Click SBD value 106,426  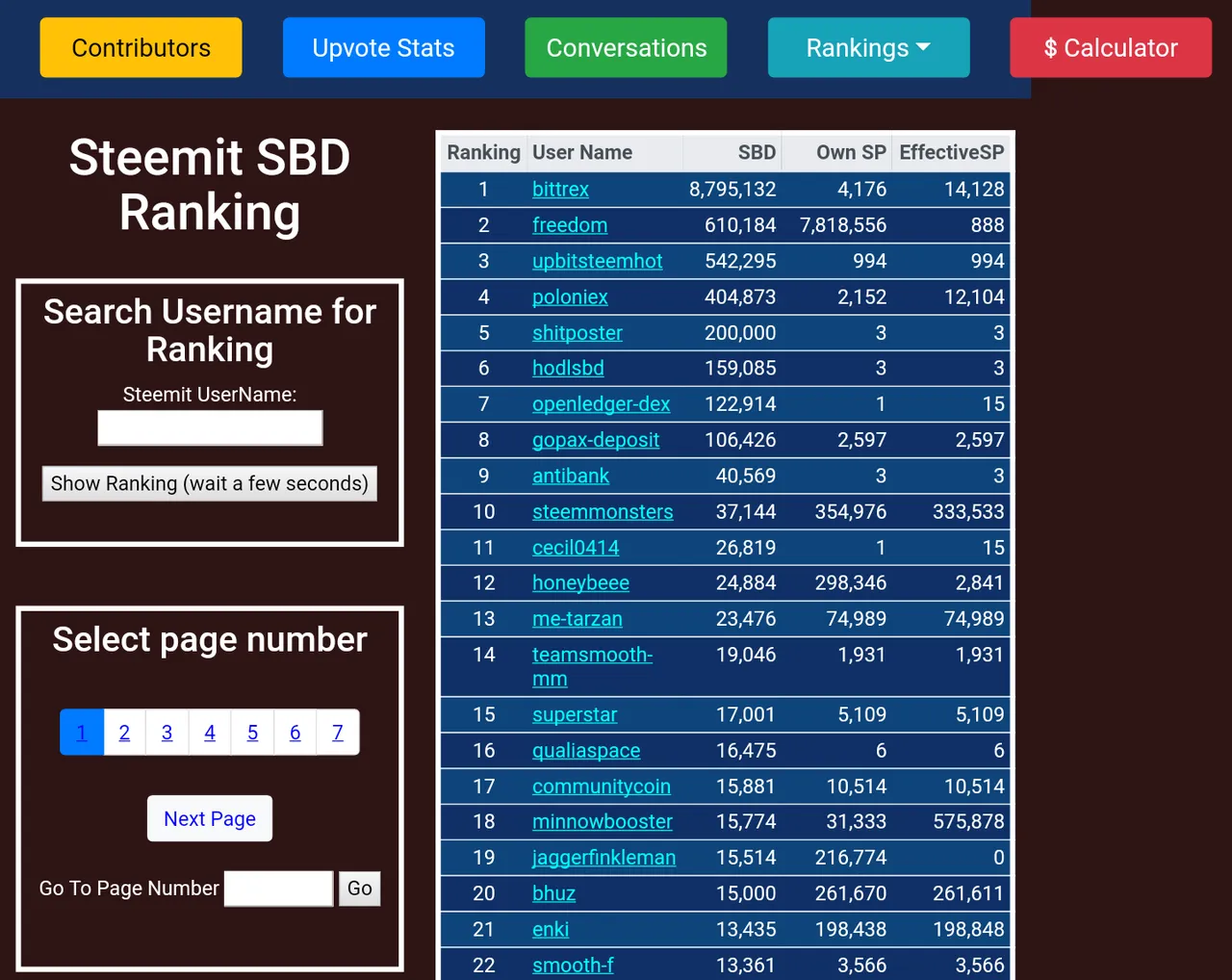coord(740,440)
